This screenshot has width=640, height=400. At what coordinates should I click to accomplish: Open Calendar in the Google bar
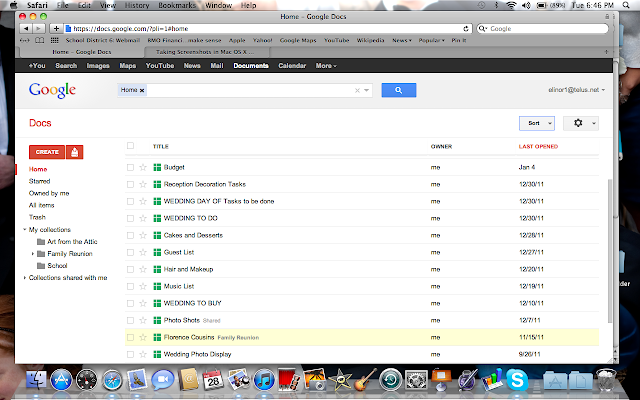[x=292, y=66]
